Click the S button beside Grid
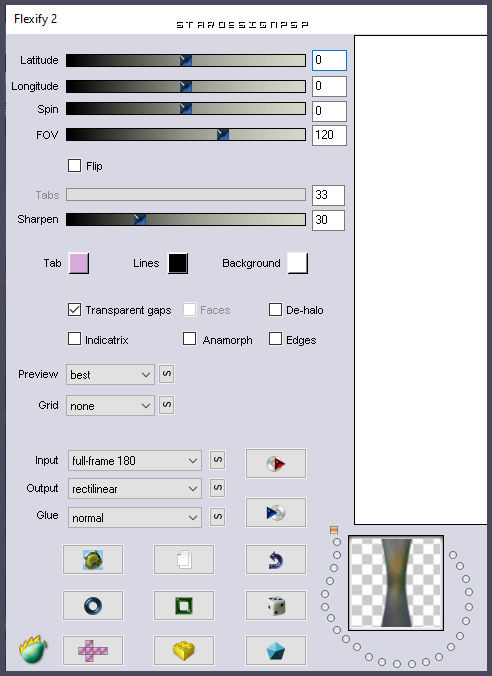The width and height of the screenshot is (492, 676). point(166,405)
